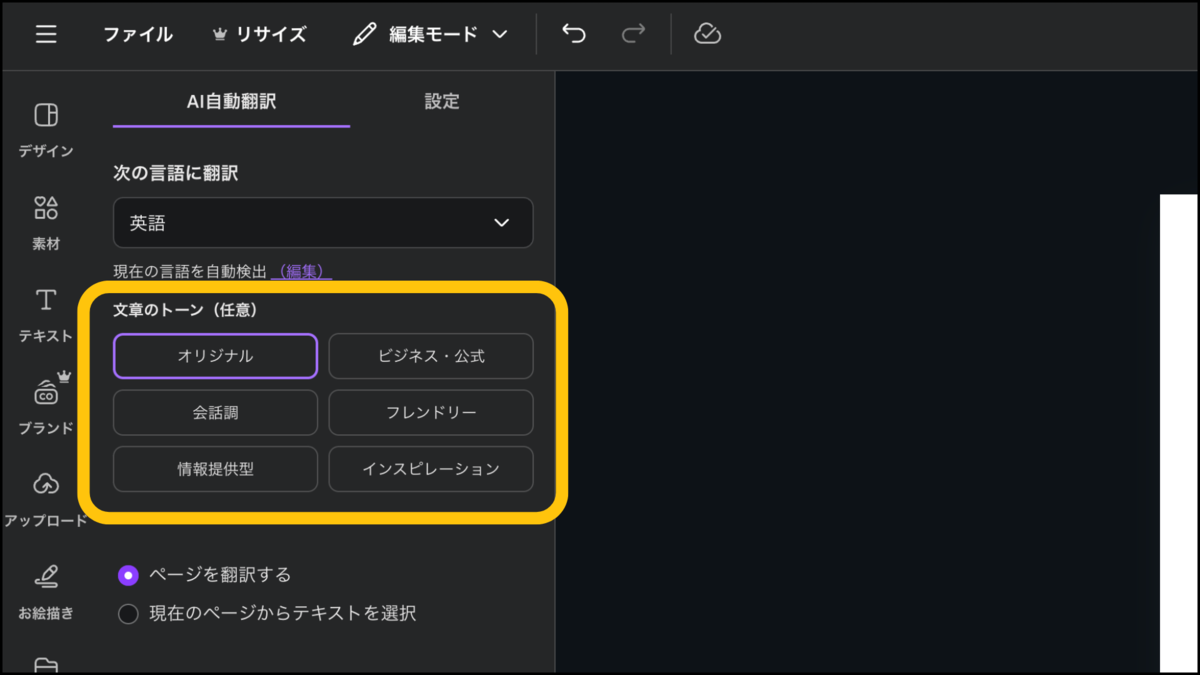1200x675 pixels.
Task: Select the ページを翻訳する radio option
Action: [205, 575]
